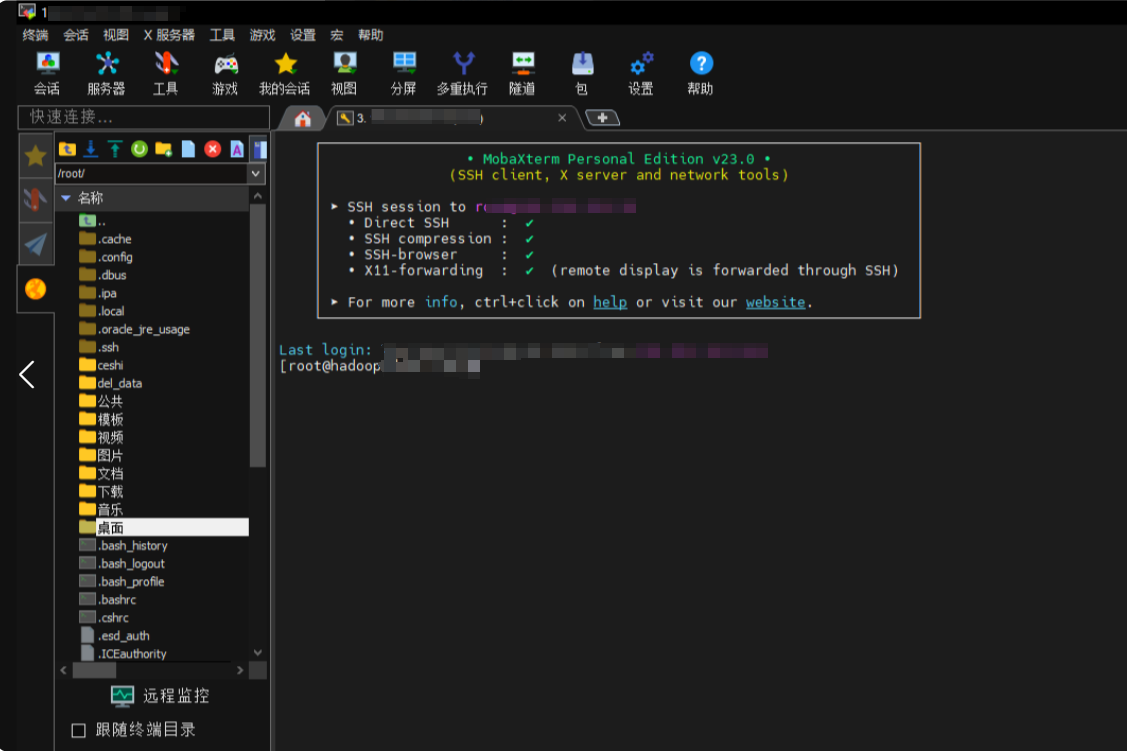Open the 会话 menu in menu bar
This screenshot has width=1127, height=751.
75,34
